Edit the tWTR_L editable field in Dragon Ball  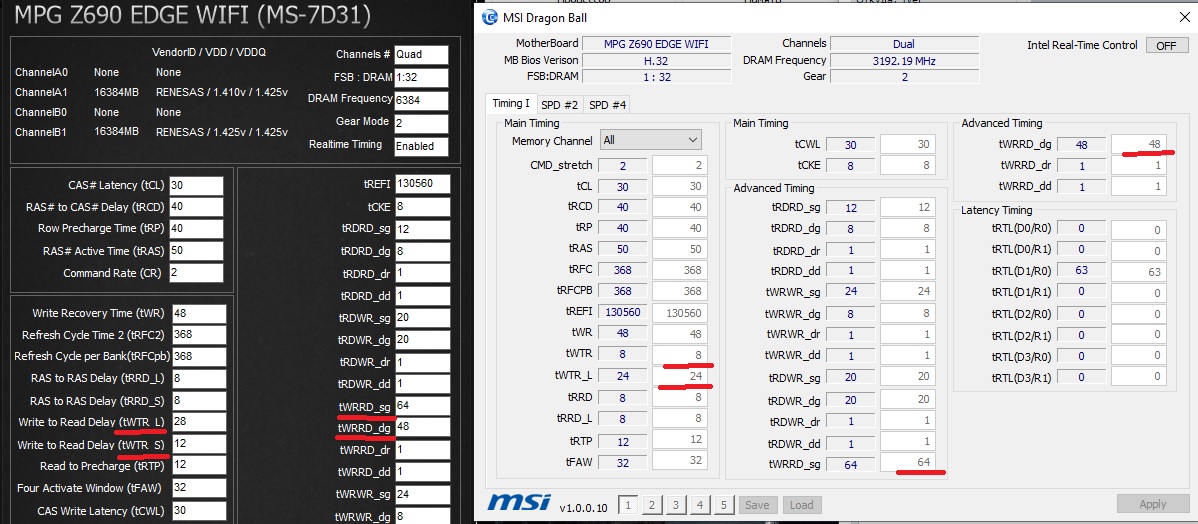click(x=680, y=376)
